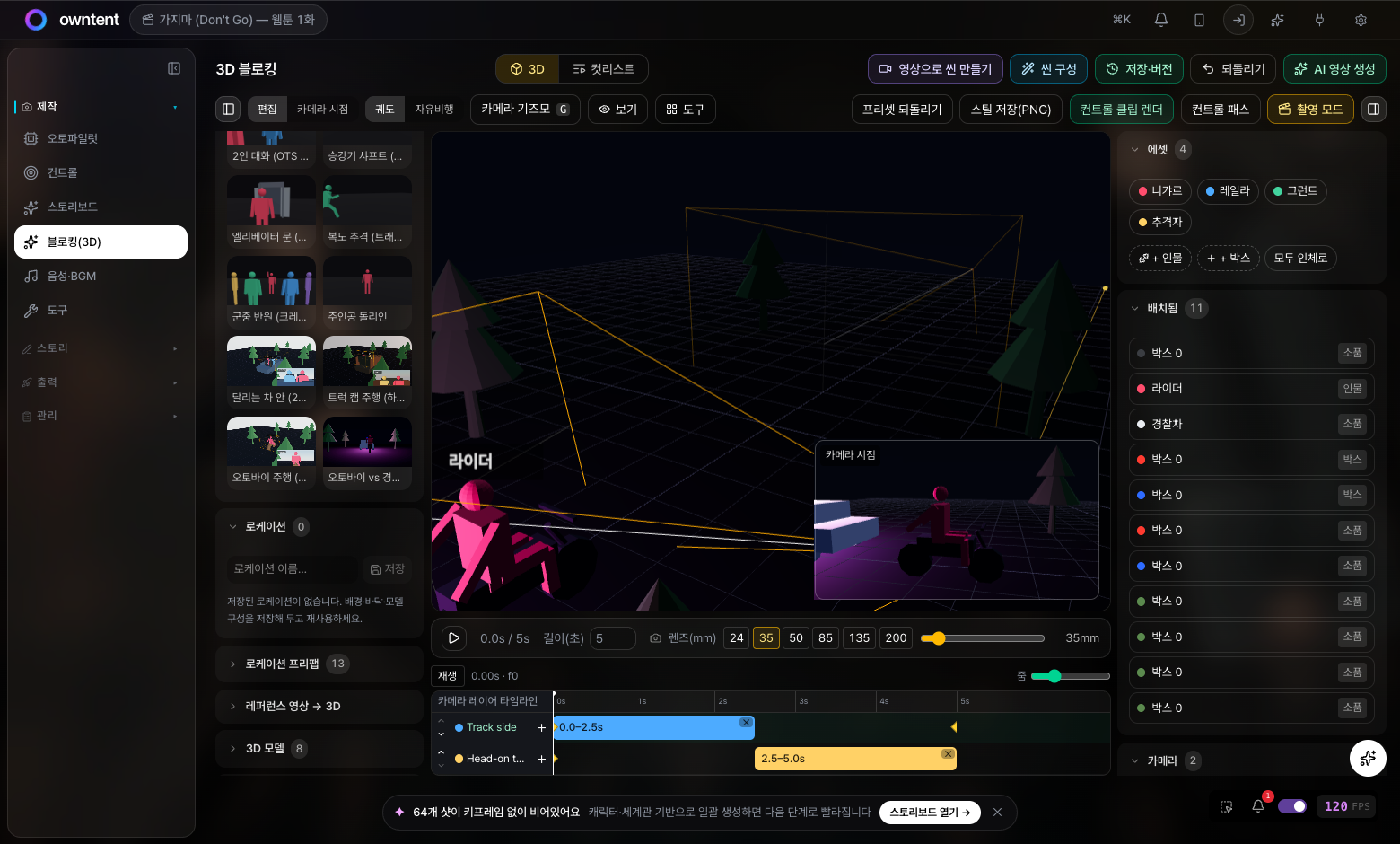Click AI 영상 생성 button
The height and width of the screenshot is (844, 1400).
tap(1335, 69)
